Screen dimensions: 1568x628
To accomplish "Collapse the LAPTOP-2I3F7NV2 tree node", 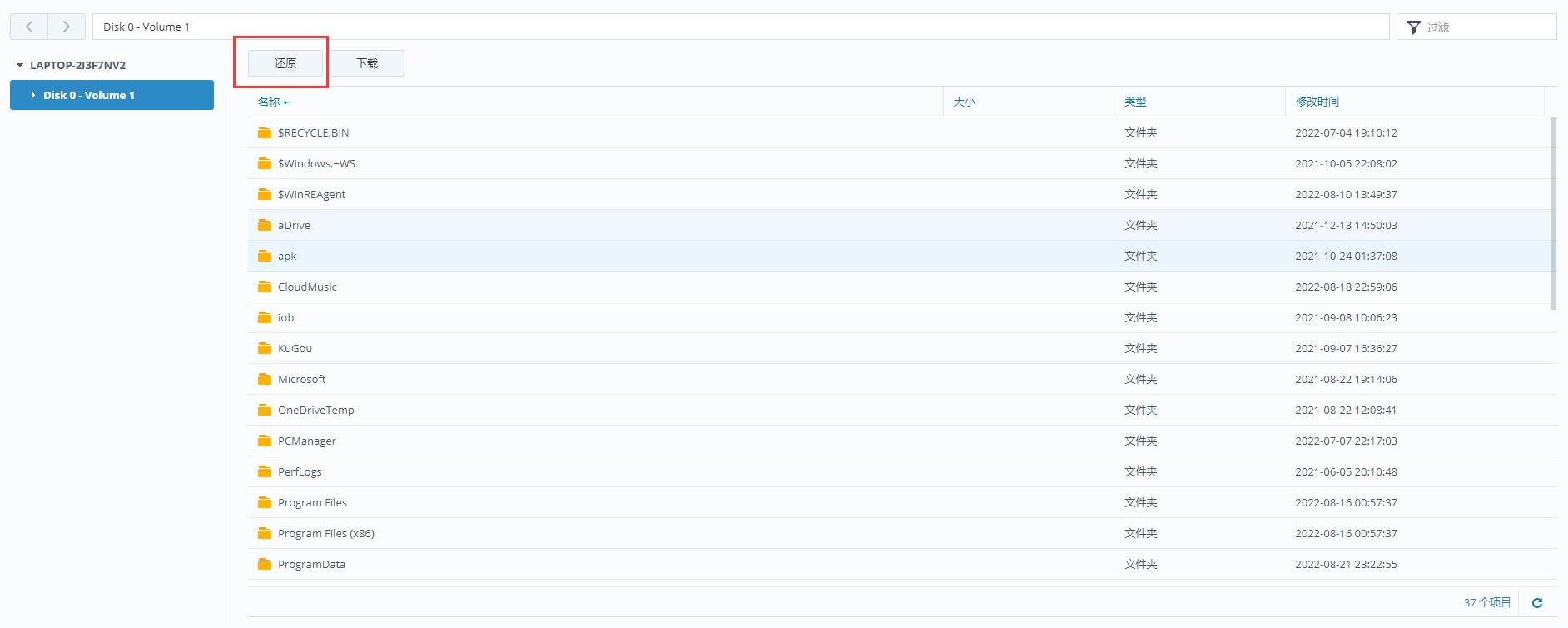I will tap(20, 65).
